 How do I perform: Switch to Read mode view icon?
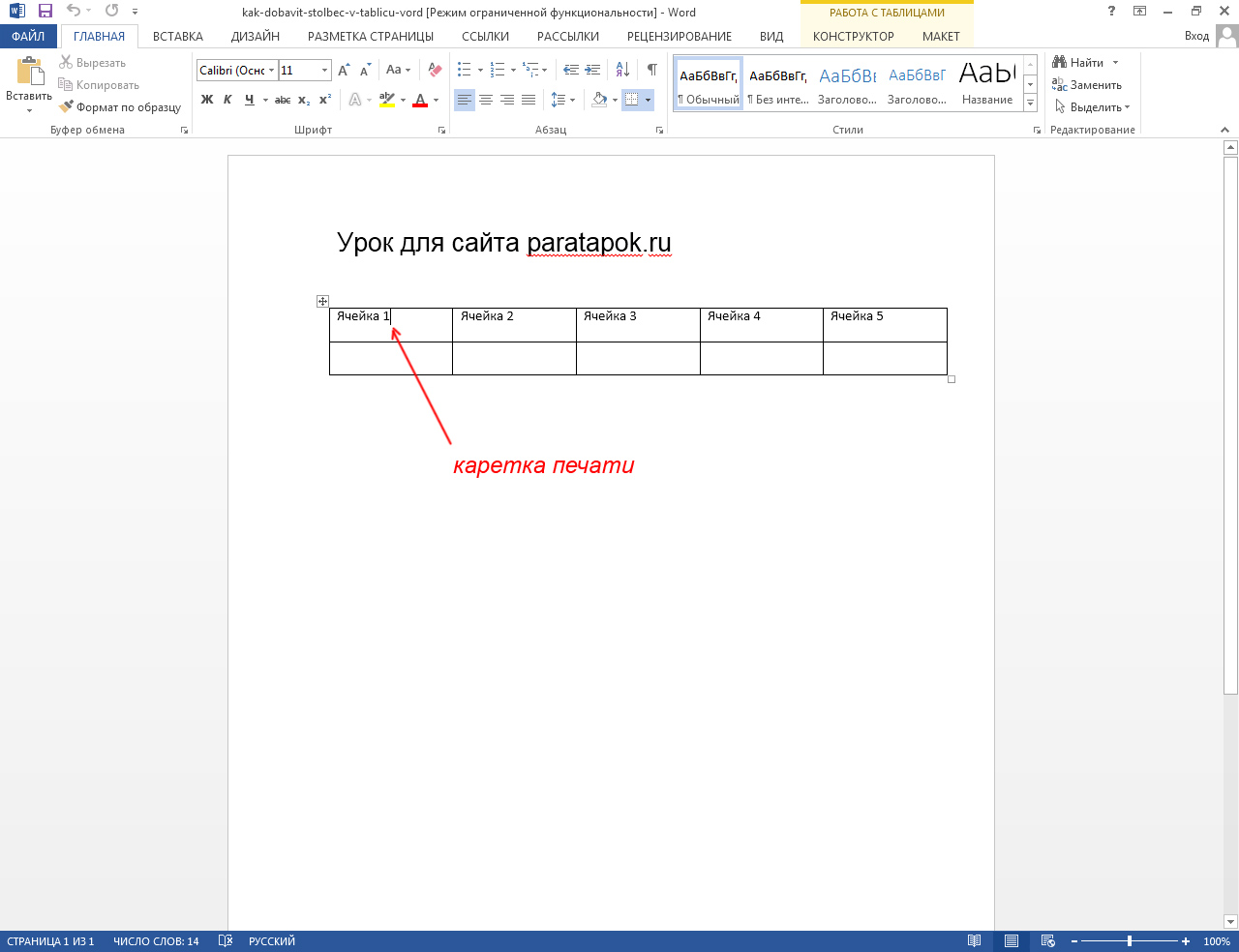click(975, 941)
